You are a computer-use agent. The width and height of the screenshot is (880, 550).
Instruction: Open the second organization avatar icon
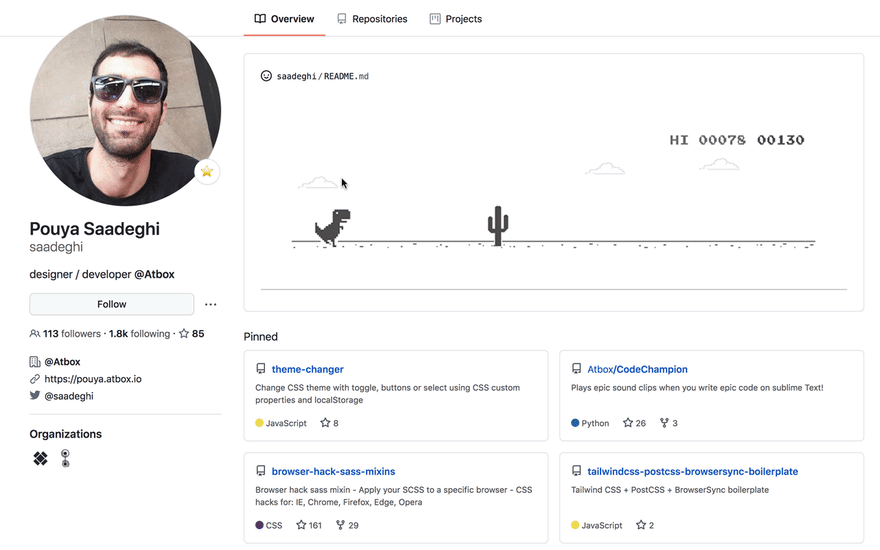[x=66, y=459]
